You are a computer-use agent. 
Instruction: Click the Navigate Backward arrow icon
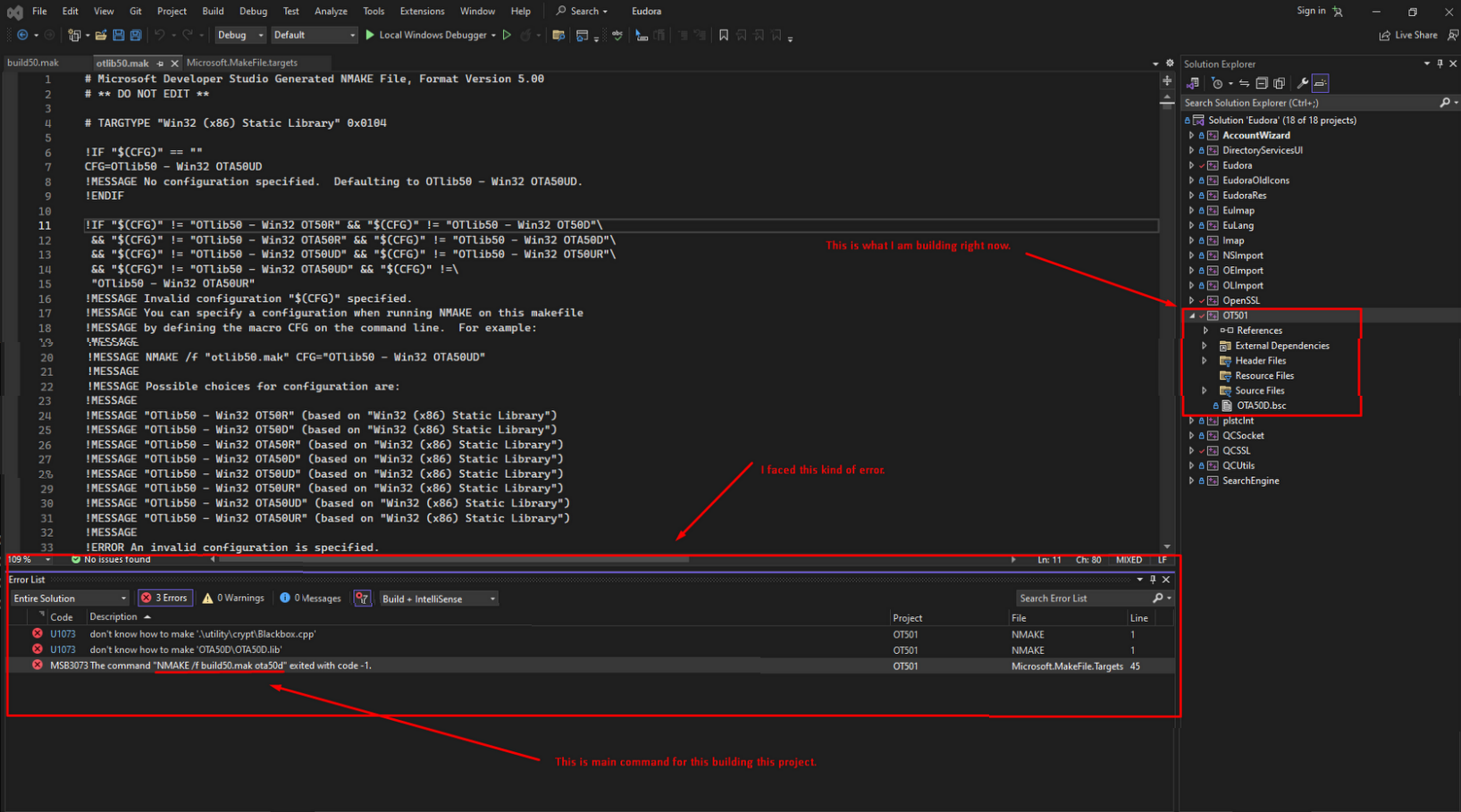coord(21,35)
